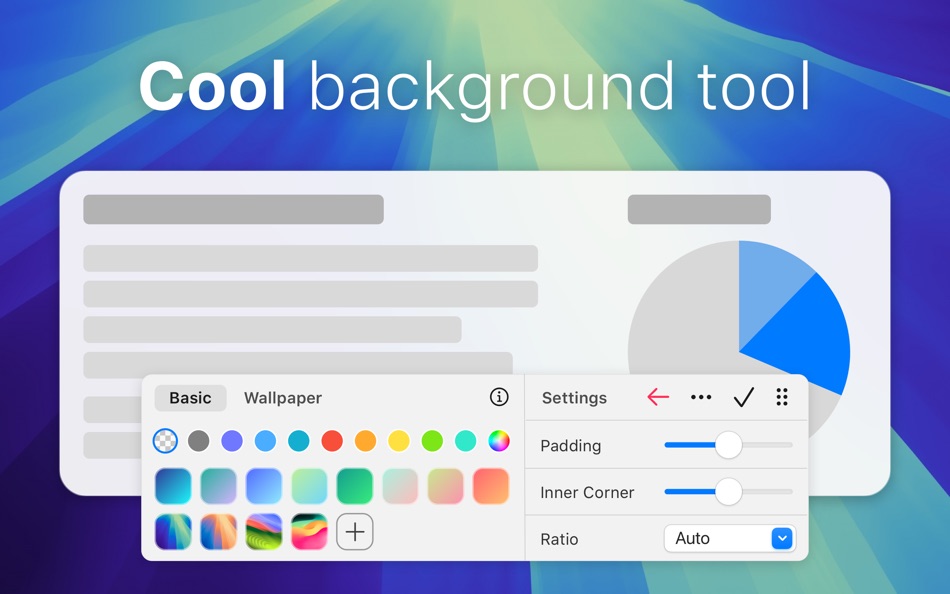
Task: Click the Ratio label
Action: pyautogui.click(x=559, y=539)
